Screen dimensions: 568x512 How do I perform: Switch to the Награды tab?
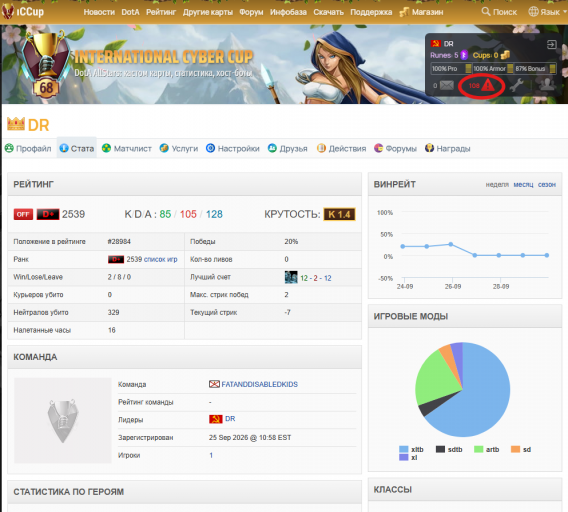448,149
